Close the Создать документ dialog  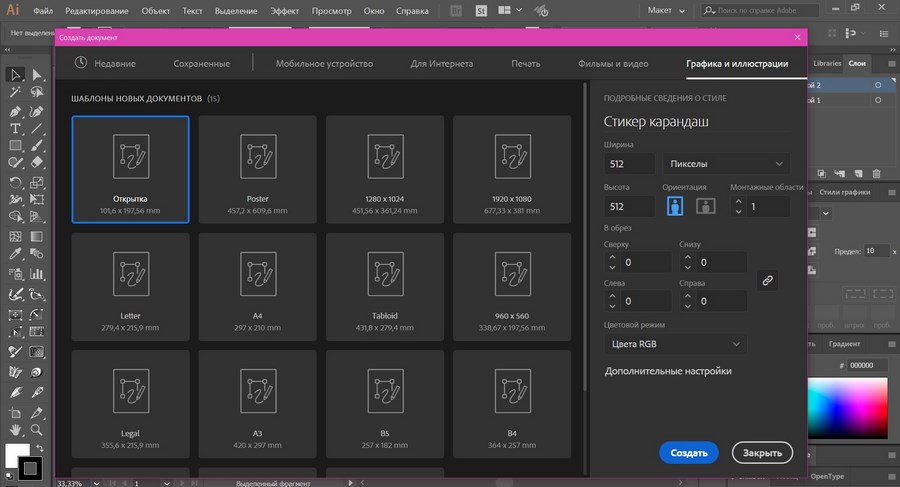click(x=797, y=37)
